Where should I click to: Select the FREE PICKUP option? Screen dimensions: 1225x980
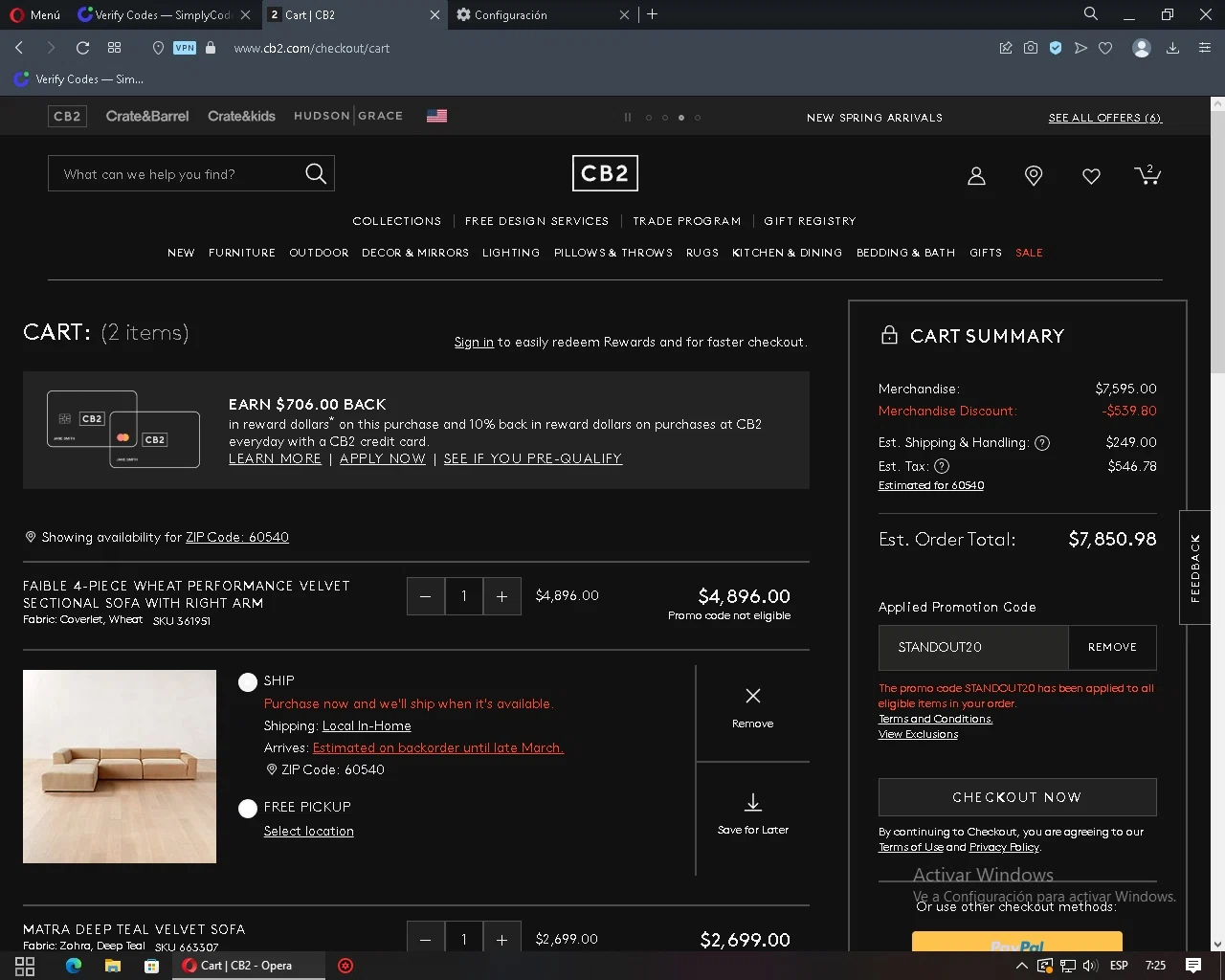pos(248,808)
